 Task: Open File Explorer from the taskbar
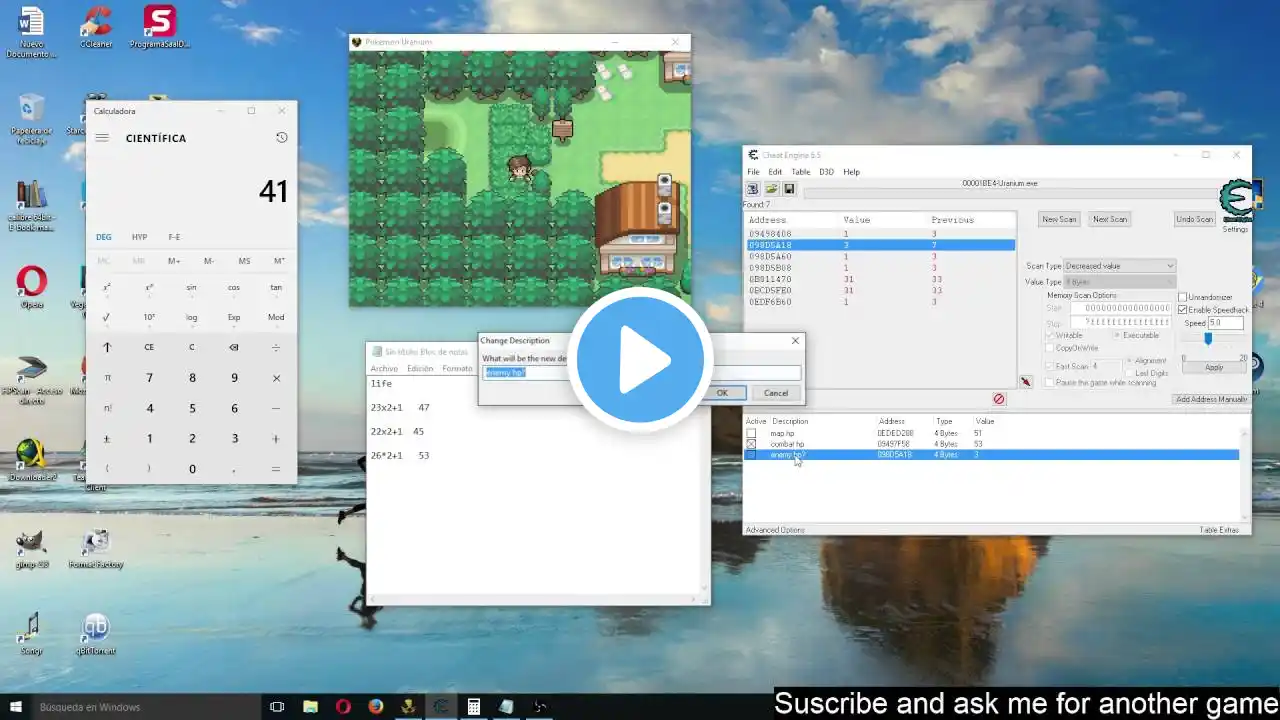310,707
